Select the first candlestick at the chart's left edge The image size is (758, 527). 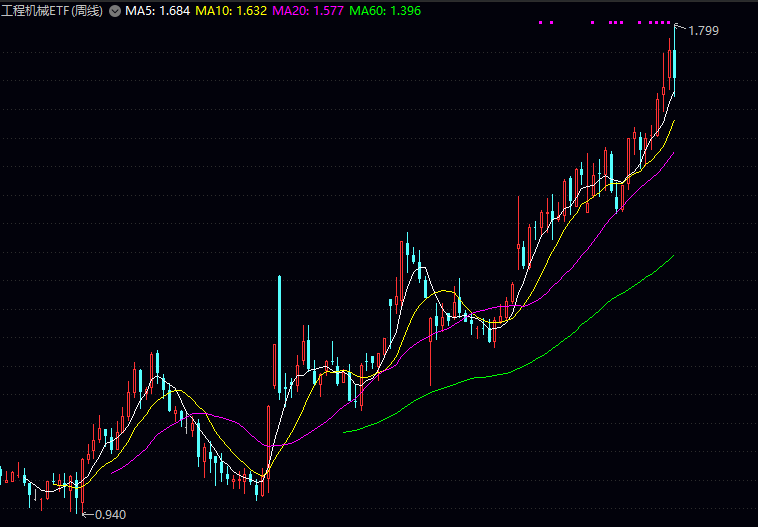click(3, 473)
